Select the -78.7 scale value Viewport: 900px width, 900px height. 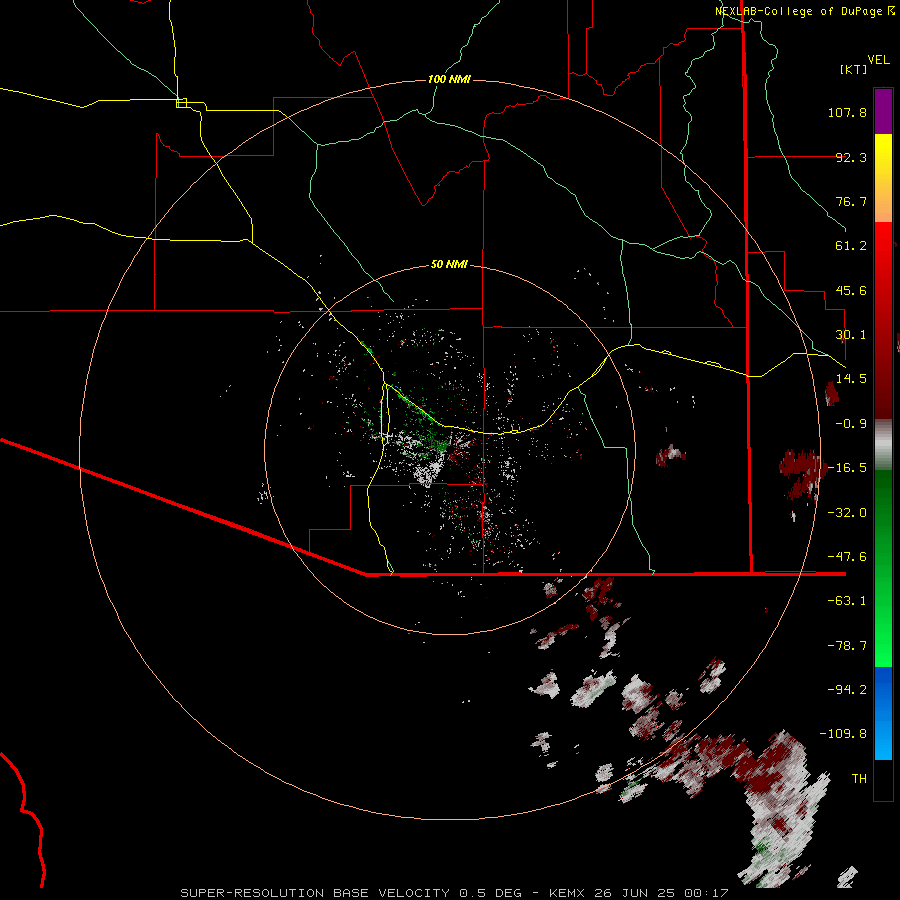pyautogui.click(x=847, y=646)
